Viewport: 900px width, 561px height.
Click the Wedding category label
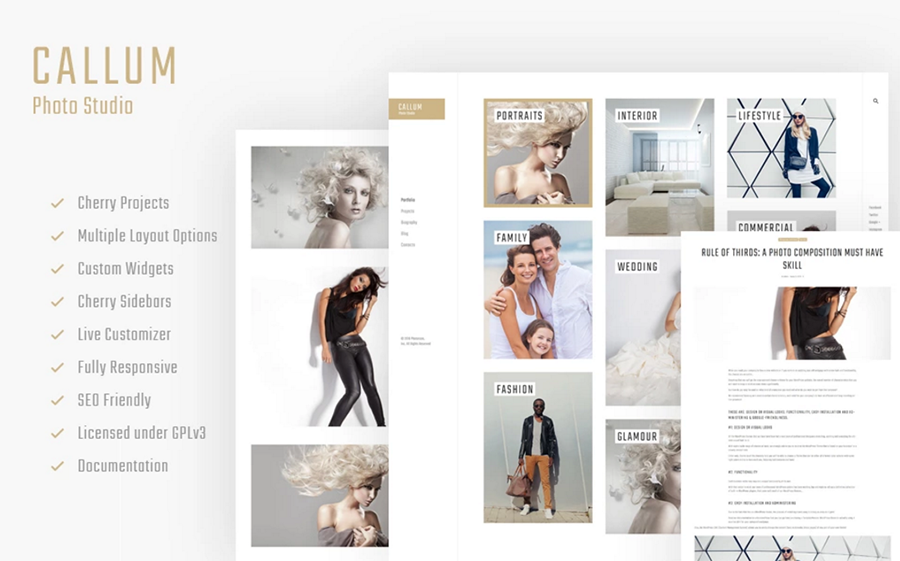tap(637, 267)
